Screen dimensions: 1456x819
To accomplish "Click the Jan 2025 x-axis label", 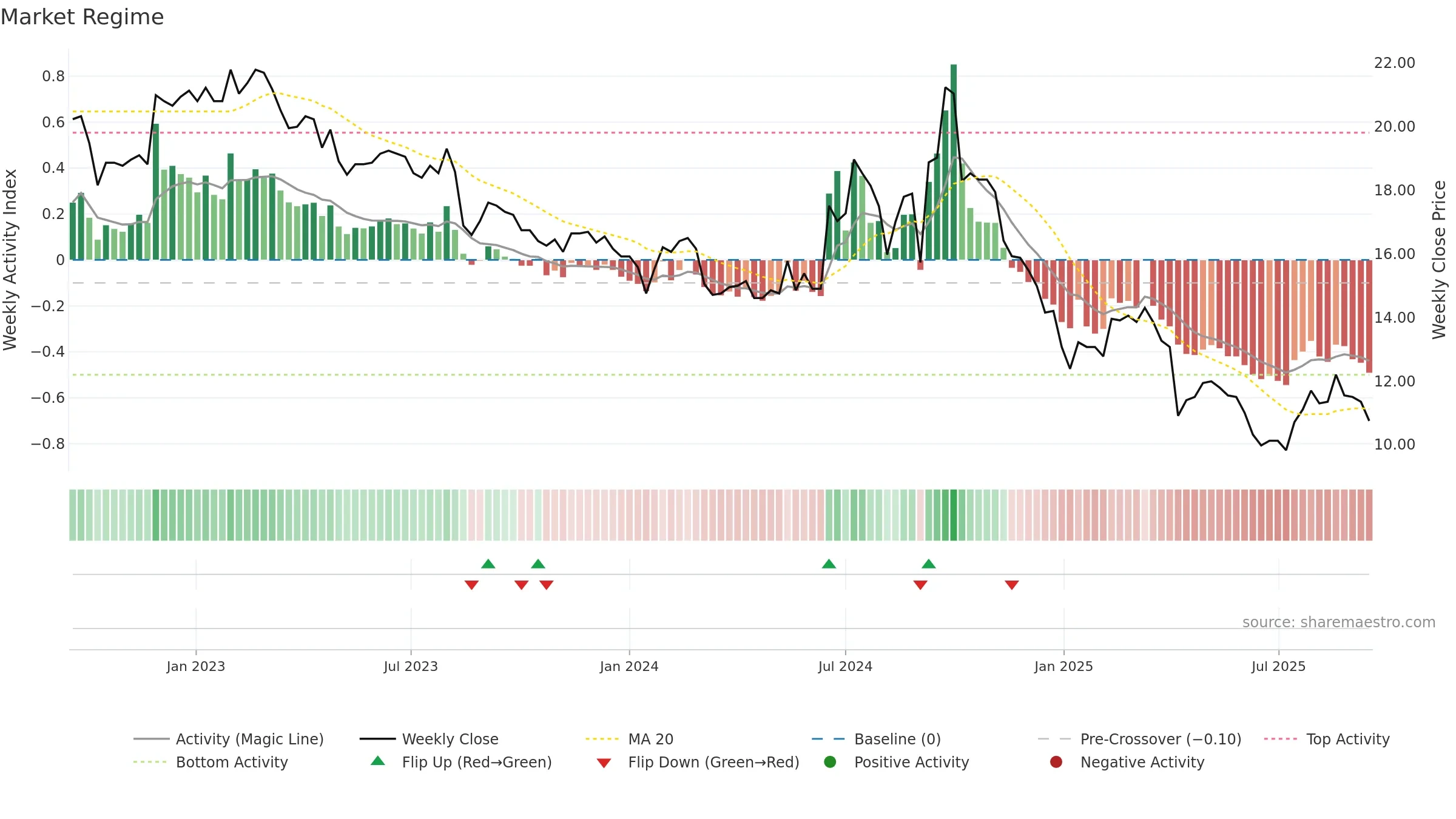I will coord(1063,666).
